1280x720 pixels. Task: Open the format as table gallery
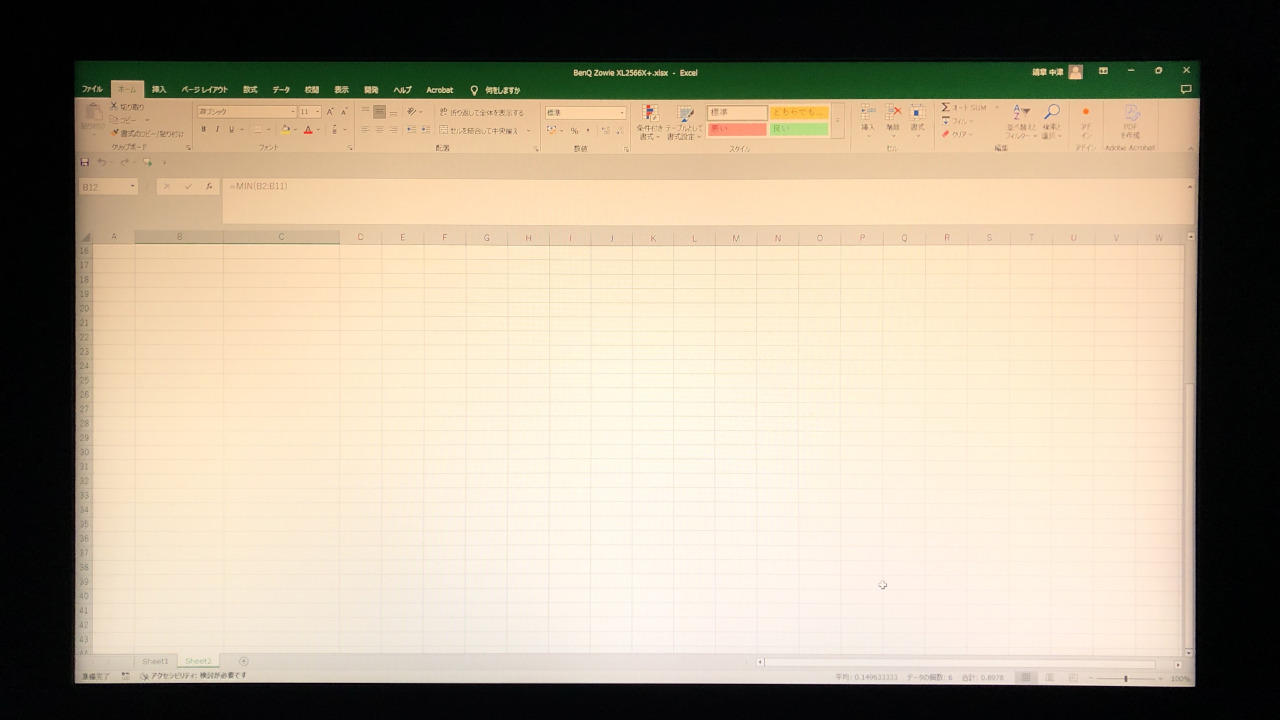(x=685, y=123)
